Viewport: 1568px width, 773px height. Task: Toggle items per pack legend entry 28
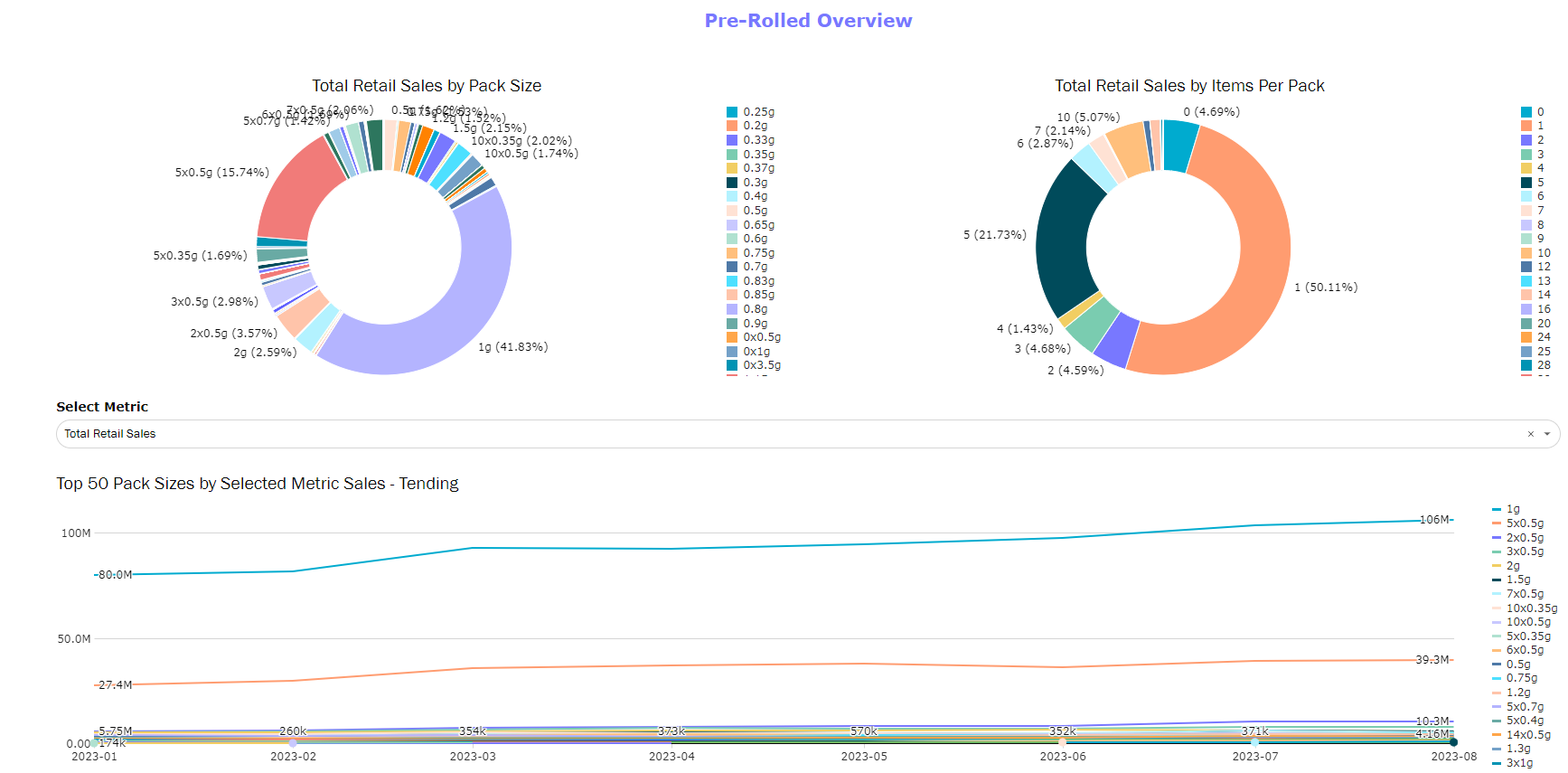(x=1543, y=365)
